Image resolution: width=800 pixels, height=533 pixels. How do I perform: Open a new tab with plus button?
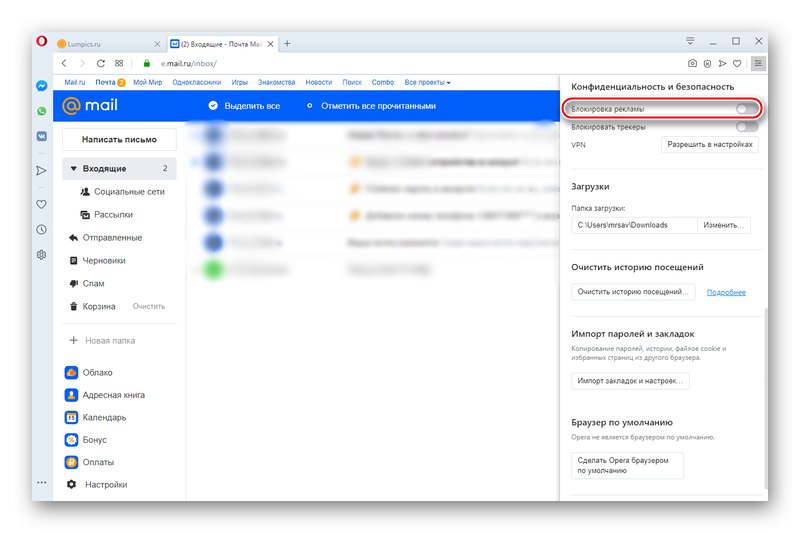click(x=287, y=44)
